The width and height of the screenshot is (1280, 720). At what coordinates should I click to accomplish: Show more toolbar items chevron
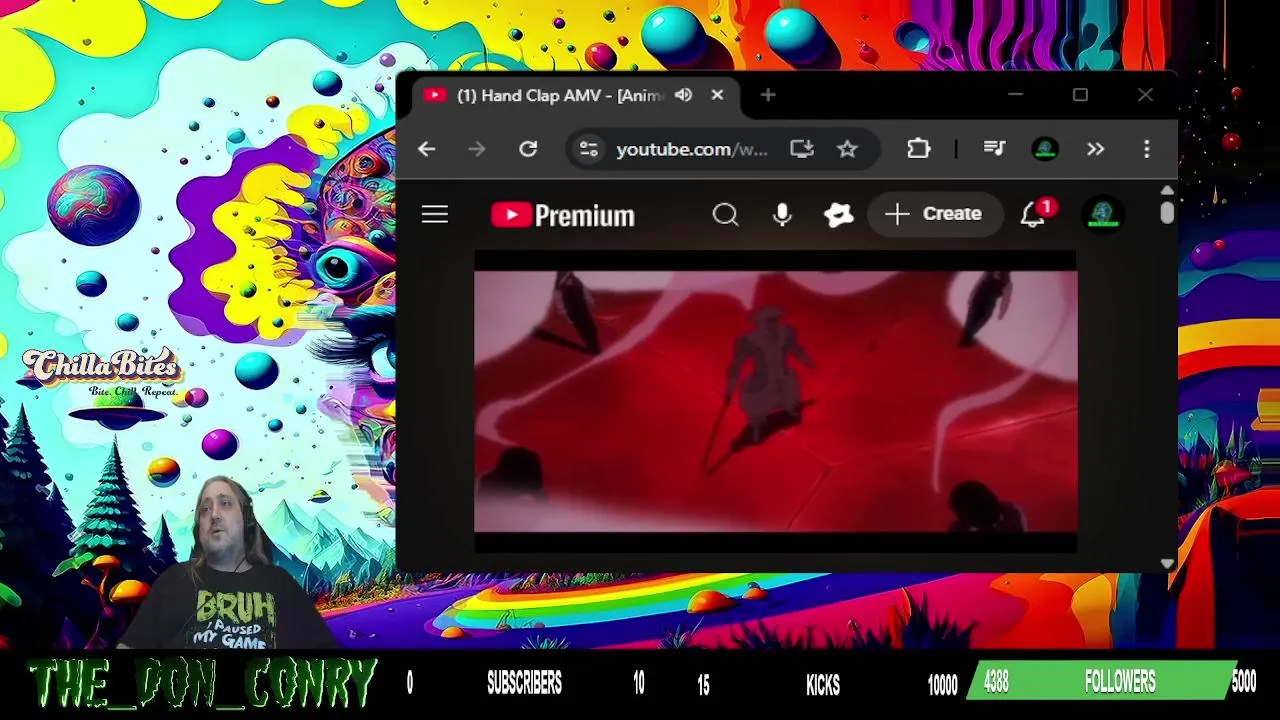[1096, 149]
